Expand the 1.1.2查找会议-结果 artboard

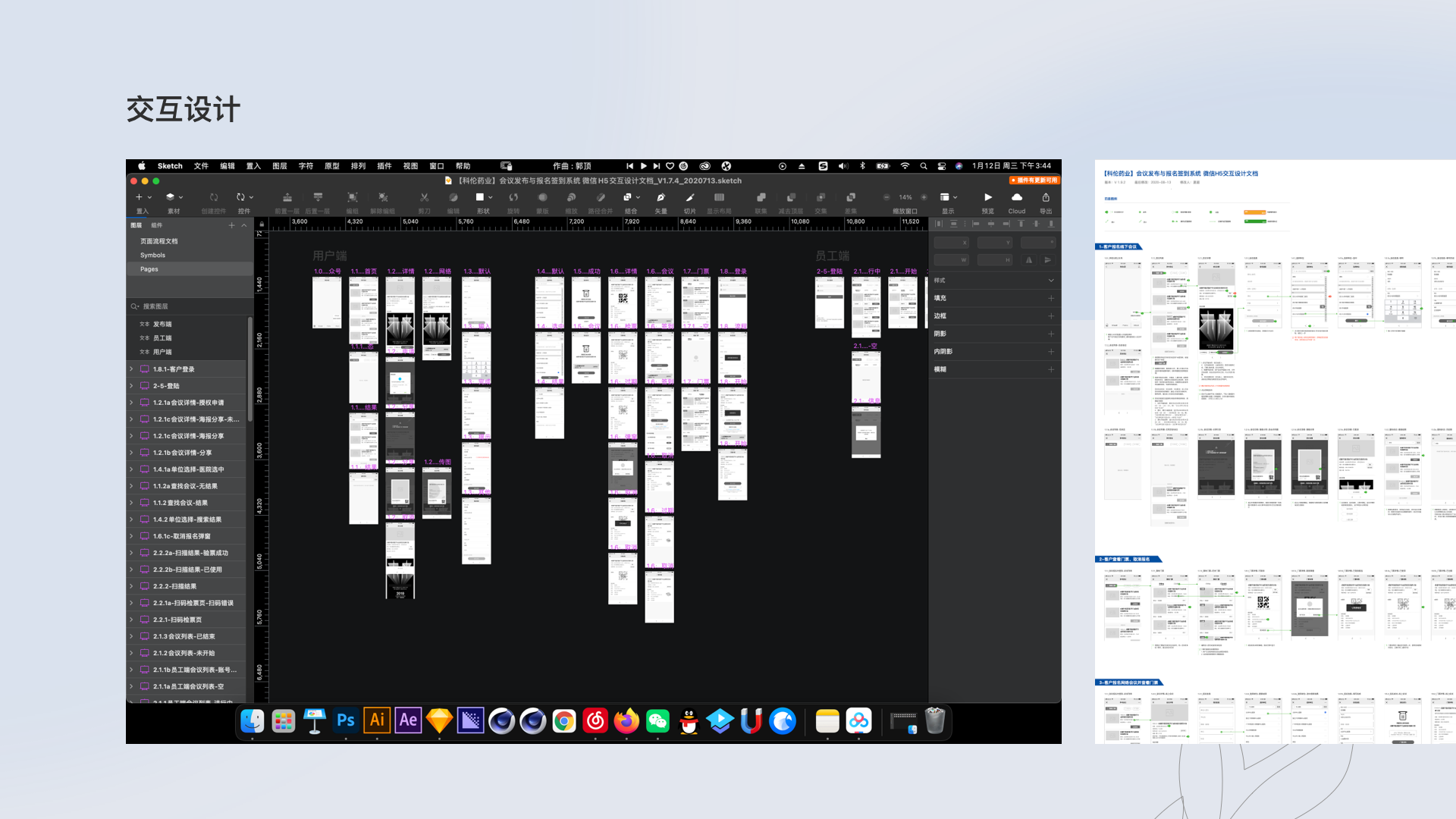pos(131,503)
